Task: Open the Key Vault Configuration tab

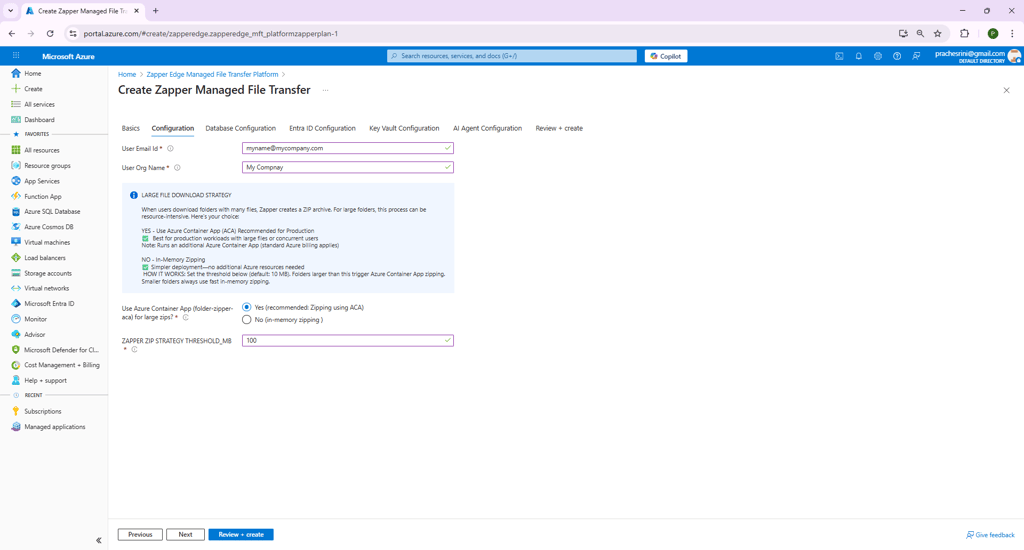Action: (x=404, y=128)
